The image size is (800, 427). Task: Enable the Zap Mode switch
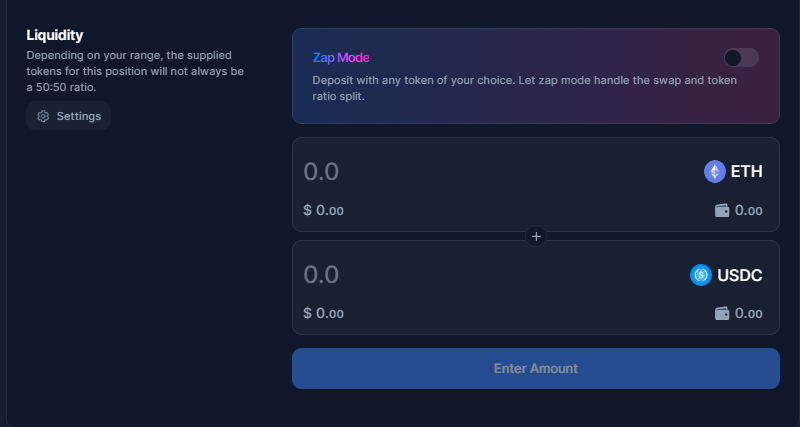pyautogui.click(x=741, y=58)
